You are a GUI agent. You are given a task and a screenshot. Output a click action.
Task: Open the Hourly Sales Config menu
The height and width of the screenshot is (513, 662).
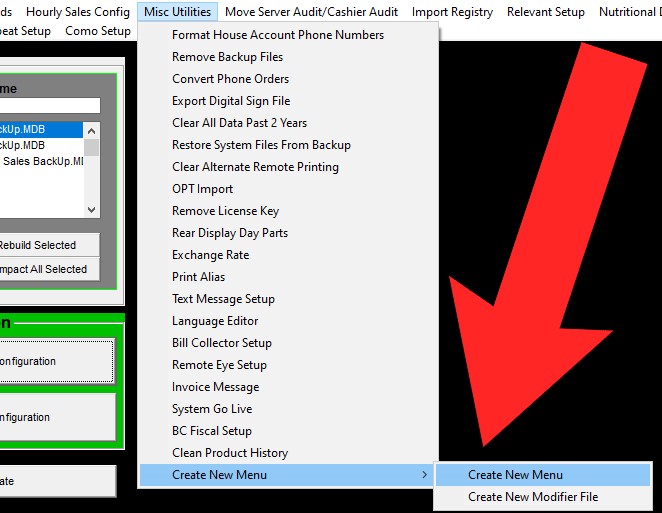click(78, 12)
